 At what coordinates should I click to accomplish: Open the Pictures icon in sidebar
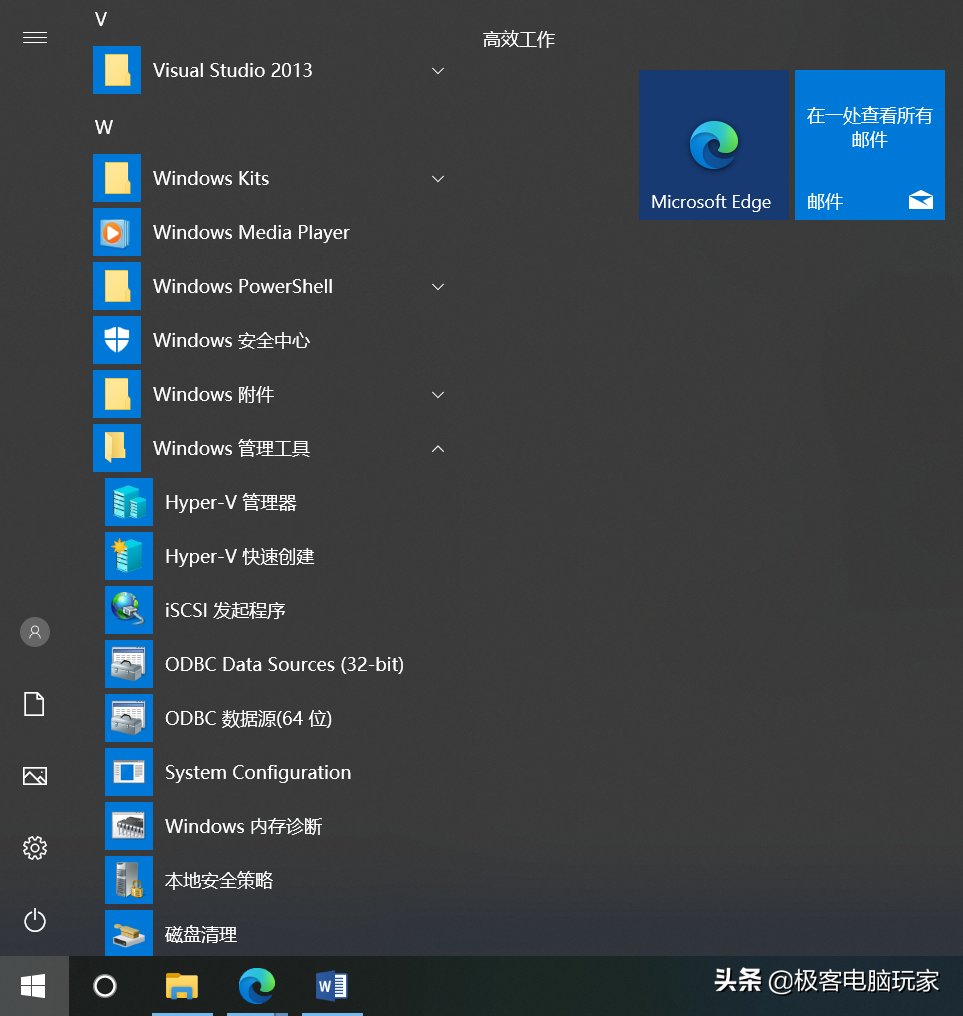tap(35, 776)
